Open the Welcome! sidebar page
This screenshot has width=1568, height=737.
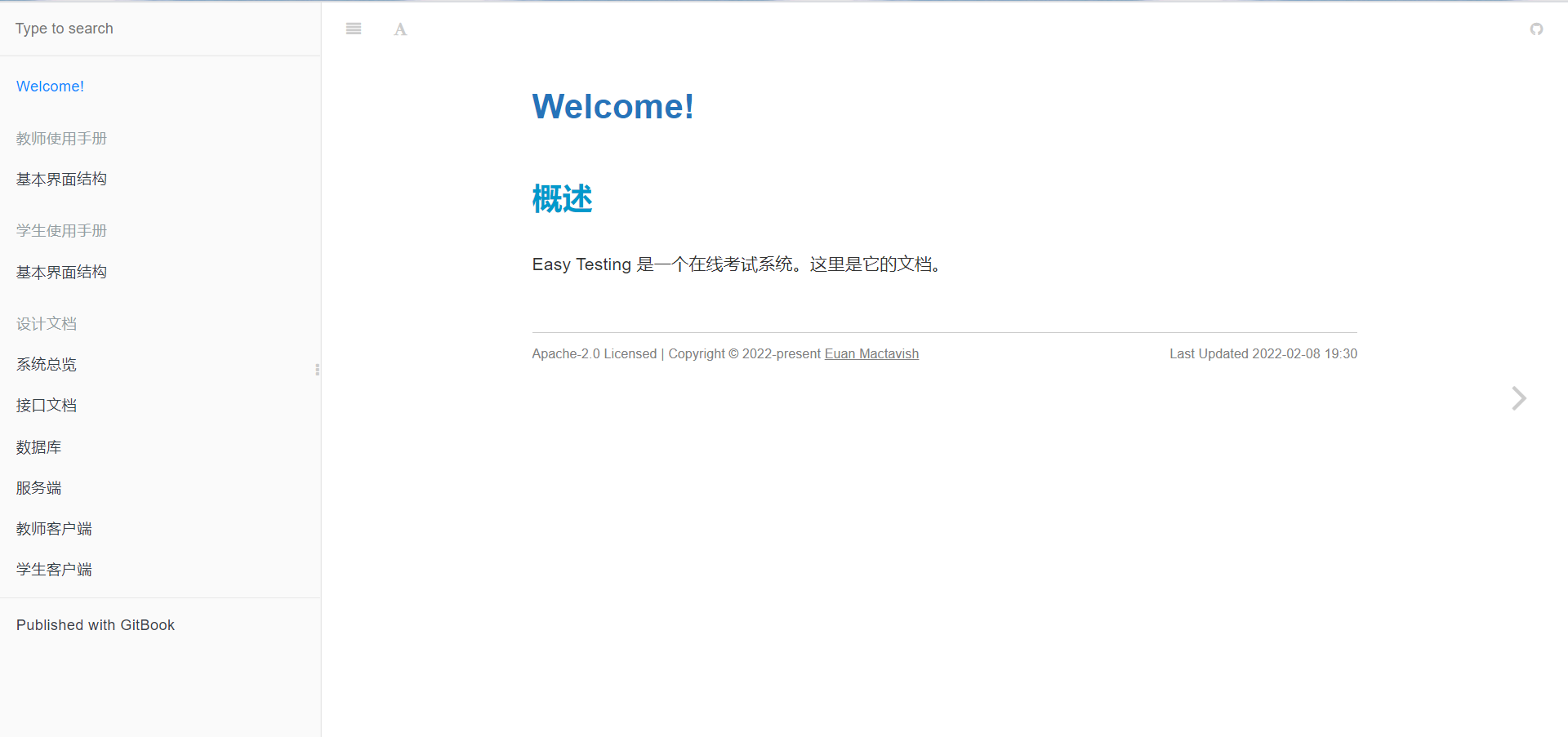[x=50, y=87]
